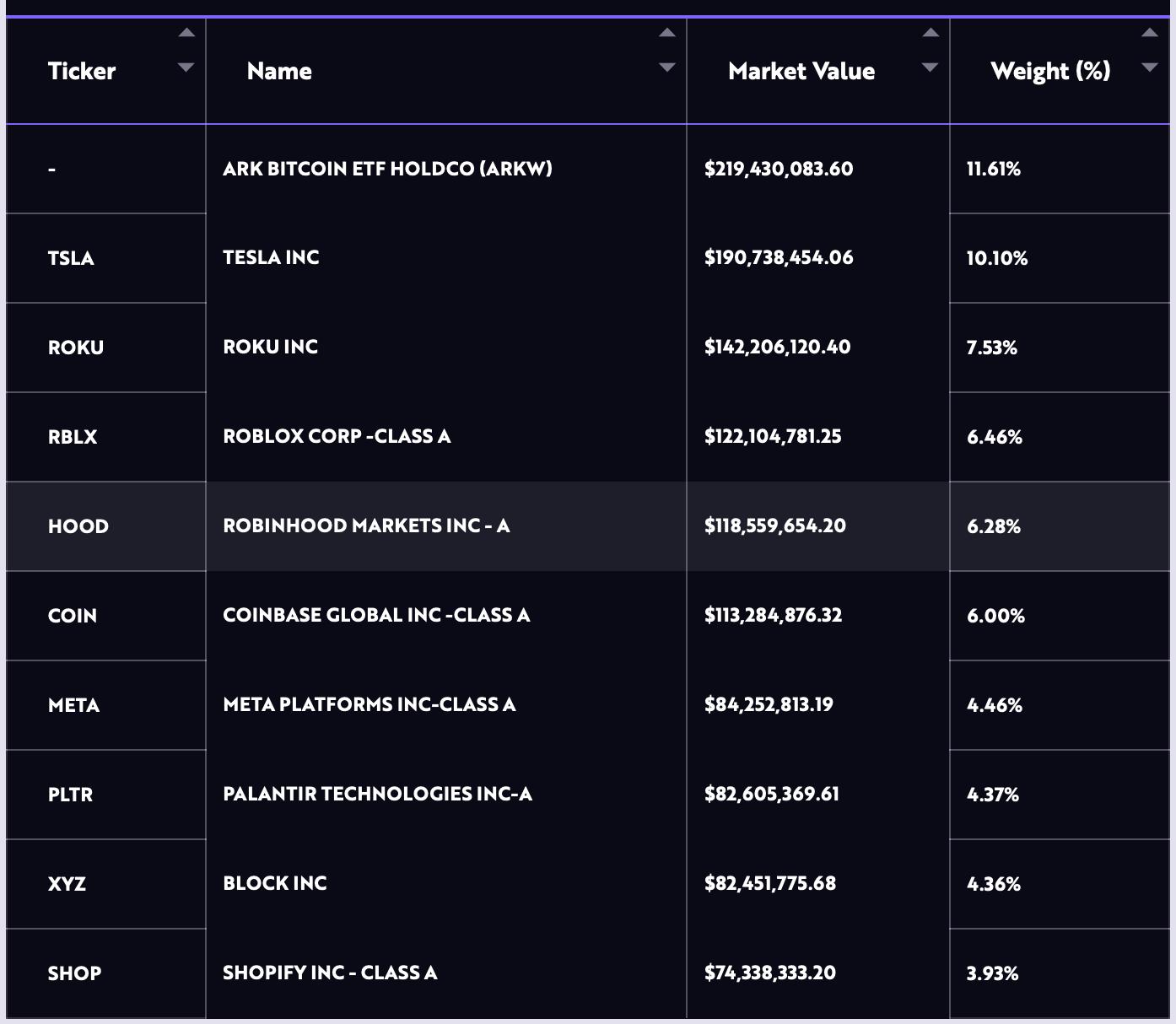Click COINBASE GLOBAL INC -CLASS A name

[x=376, y=615]
